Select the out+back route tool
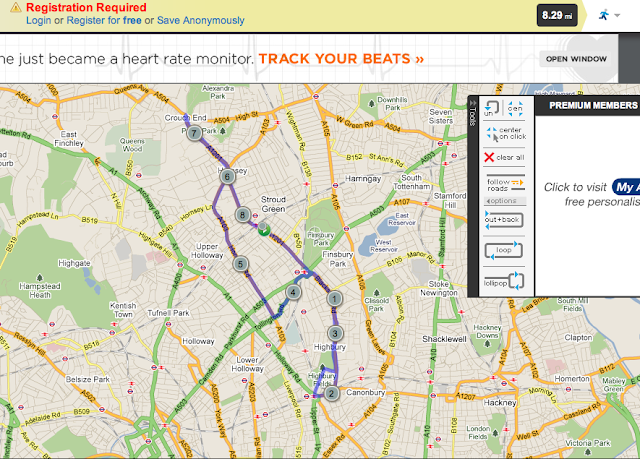The width and height of the screenshot is (640, 459). pos(504,220)
